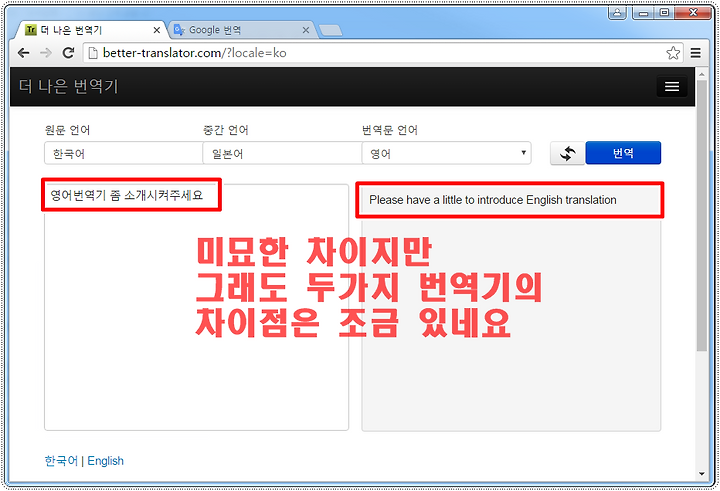Image resolution: width=720 pixels, height=491 pixels.
Task: Open a new tab
Action: (330, 30)
